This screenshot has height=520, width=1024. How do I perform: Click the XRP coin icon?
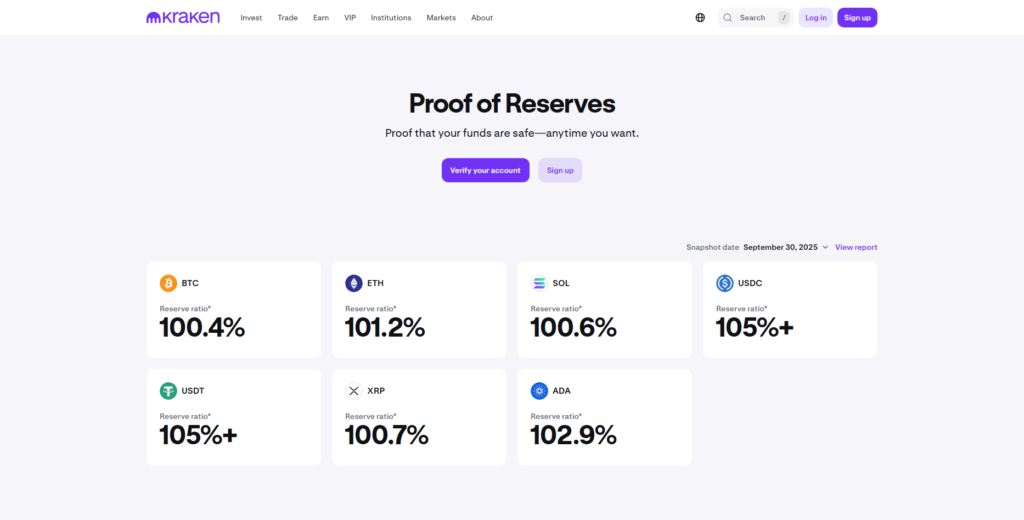coord(354,391)
